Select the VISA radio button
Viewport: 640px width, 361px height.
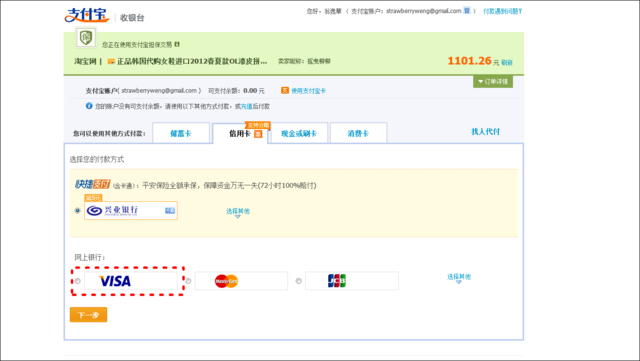[78, 281]
